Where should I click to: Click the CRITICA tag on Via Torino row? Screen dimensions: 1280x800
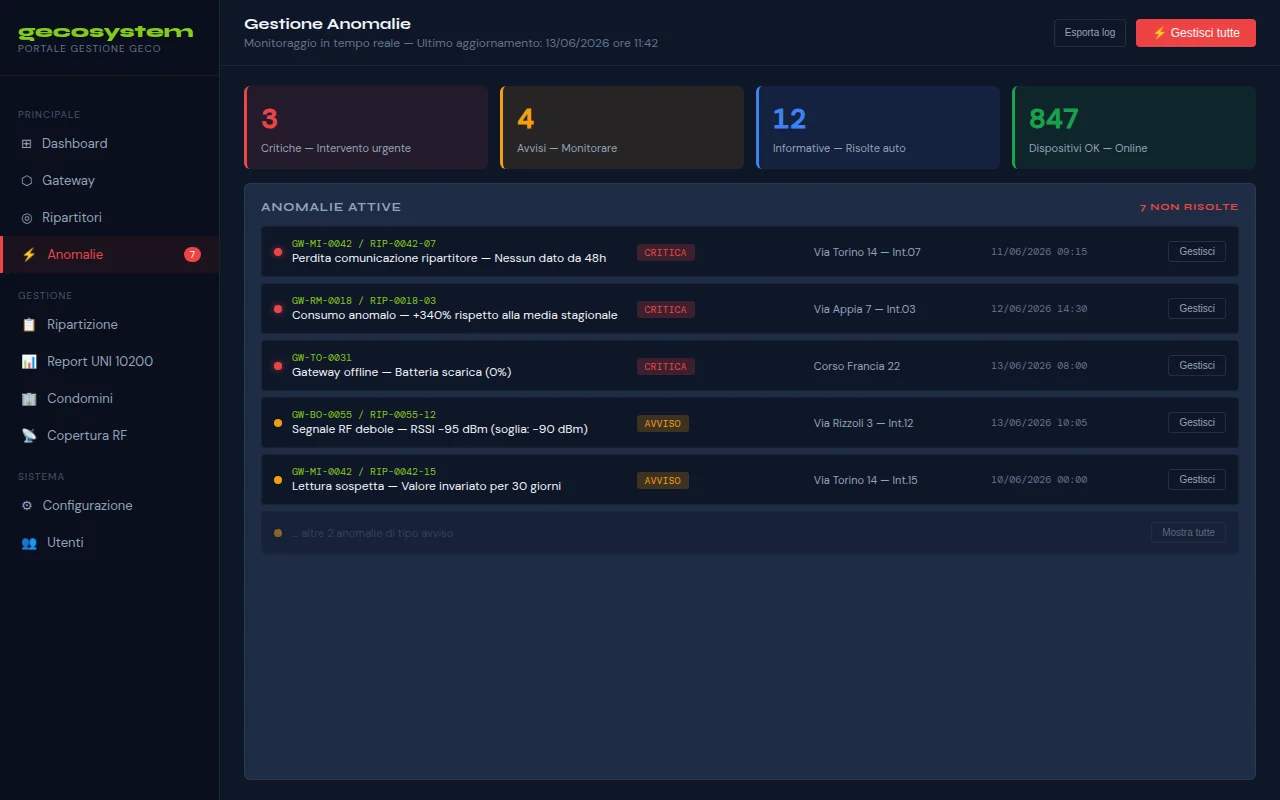coord(666,253)
